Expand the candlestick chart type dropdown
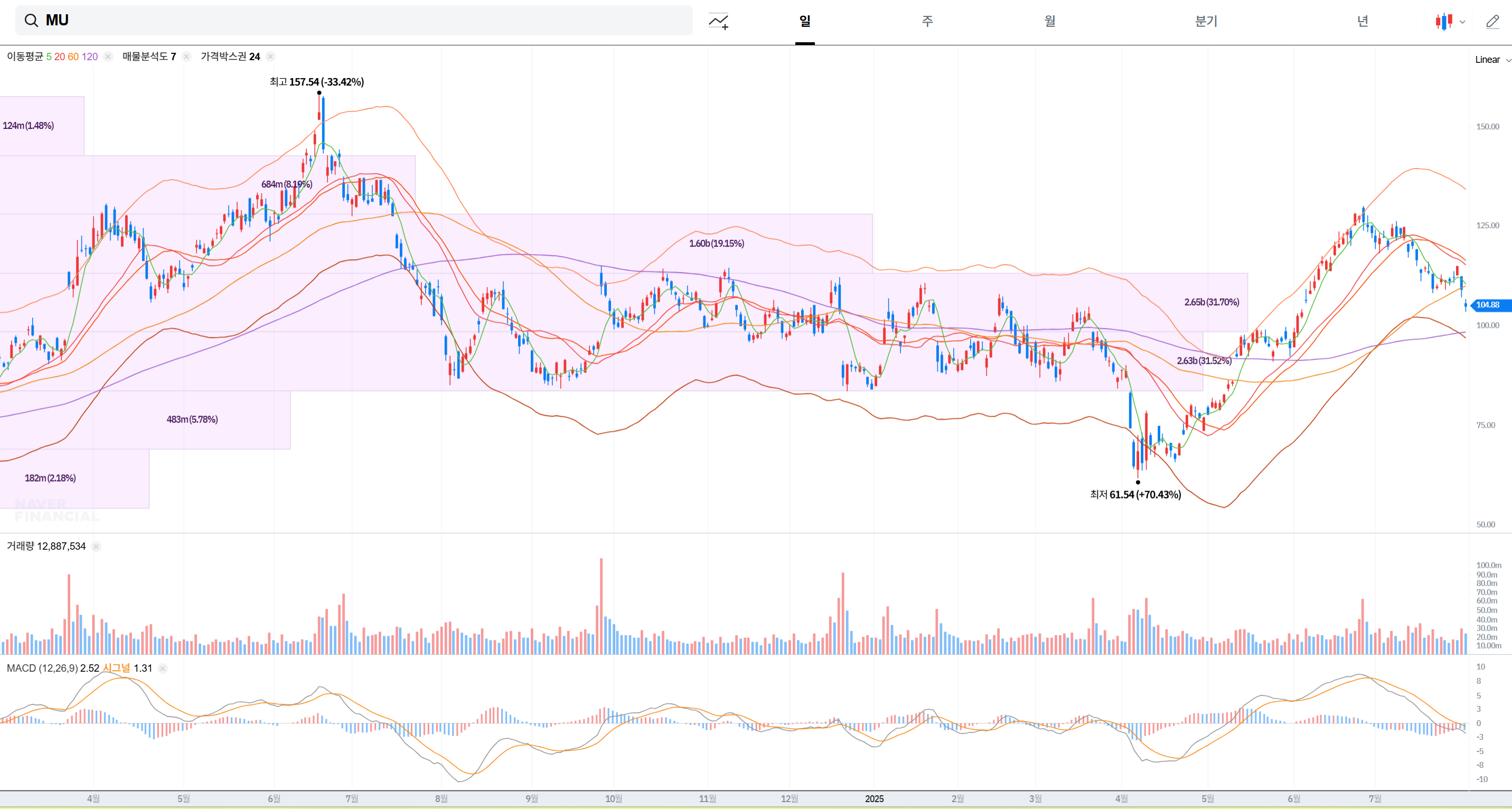This screenshot has height=809, width=1512. (1462, 22)
